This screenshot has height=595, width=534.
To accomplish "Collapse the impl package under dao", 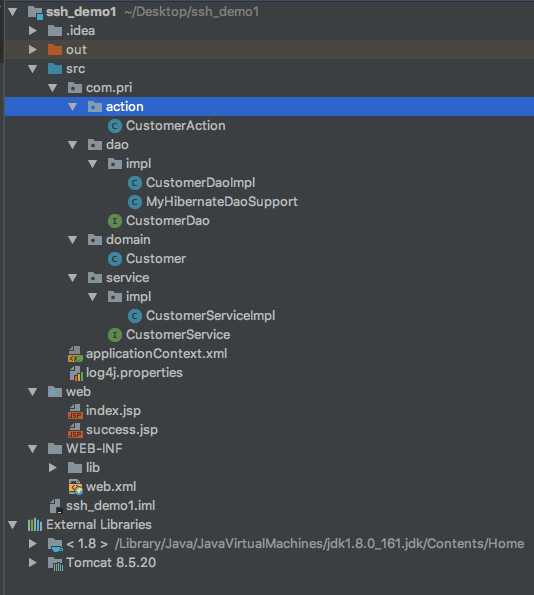I will [x=93, y=164].
